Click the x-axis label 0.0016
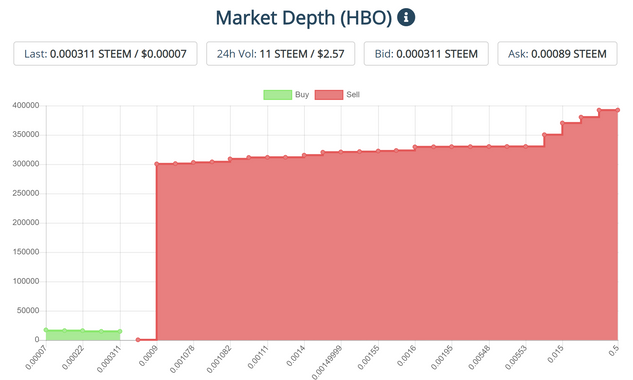The height and width of the screenshot is (380, 633). [x=406, y=355]
